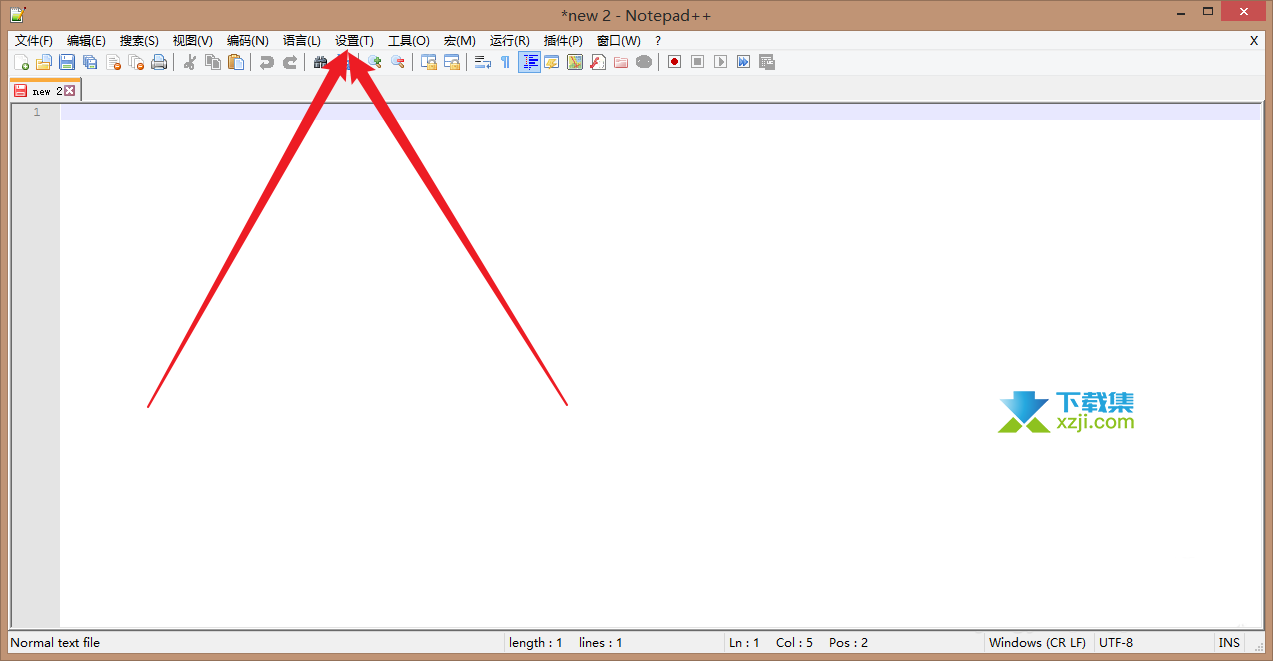Open the user defined language dialog icon
The width and height of the screenshot is (1273, 661).
(552, 62)
